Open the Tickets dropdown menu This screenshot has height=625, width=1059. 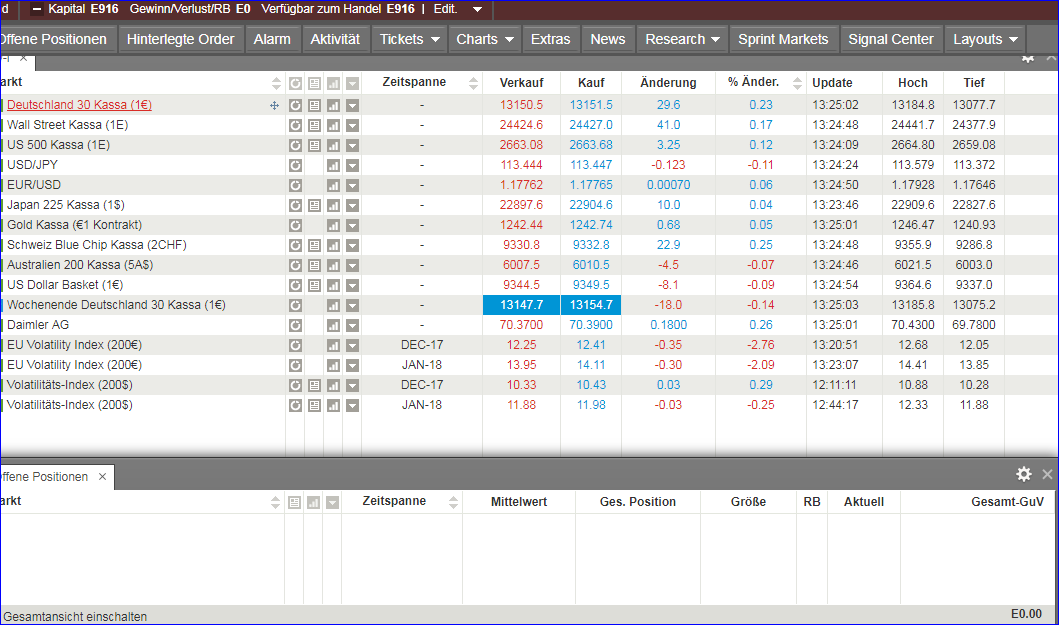point(409,39)
